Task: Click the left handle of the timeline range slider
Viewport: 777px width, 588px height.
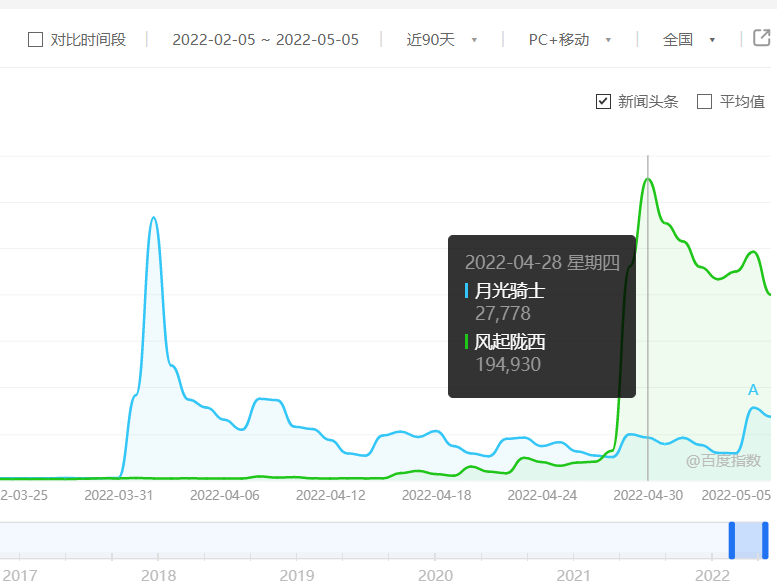Action: (731, 540)
